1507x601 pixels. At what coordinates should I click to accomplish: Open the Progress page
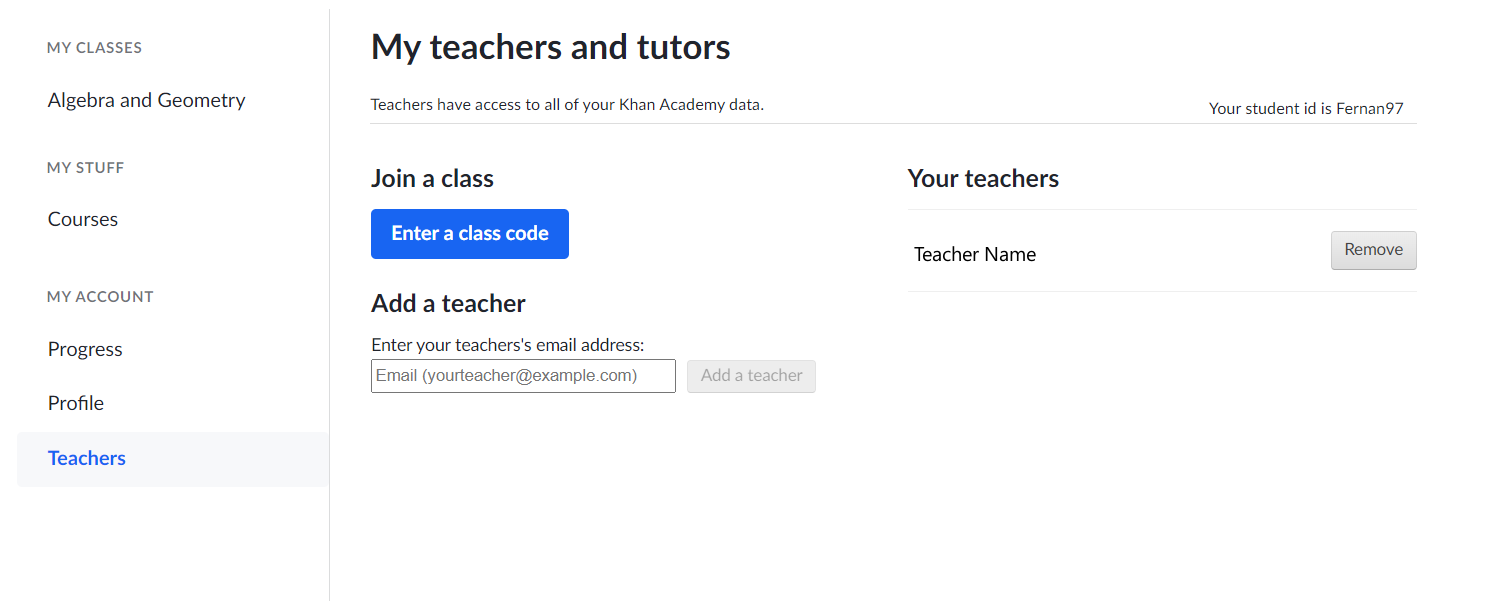[85, 349]
